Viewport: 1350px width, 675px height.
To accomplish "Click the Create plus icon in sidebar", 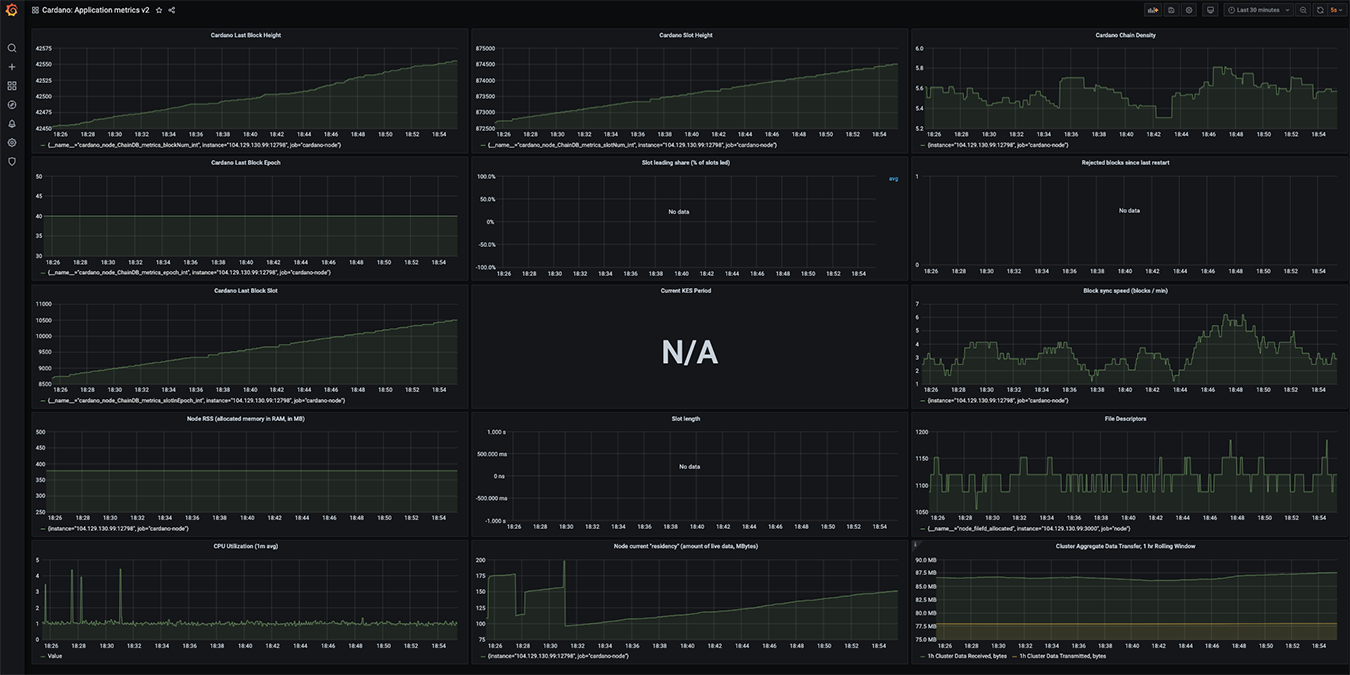I will [x=12, y=67].
